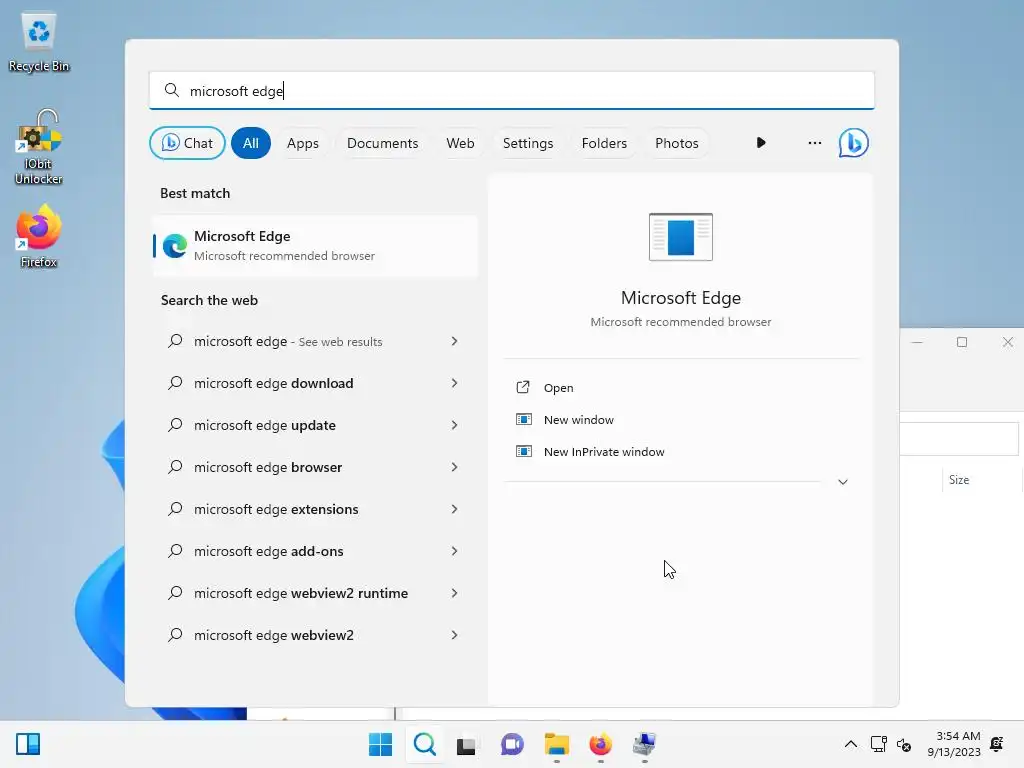Viewport: 1024px width, 768px height.
Task: Open File Explorer from the taskbar
Action: point(556,744)
